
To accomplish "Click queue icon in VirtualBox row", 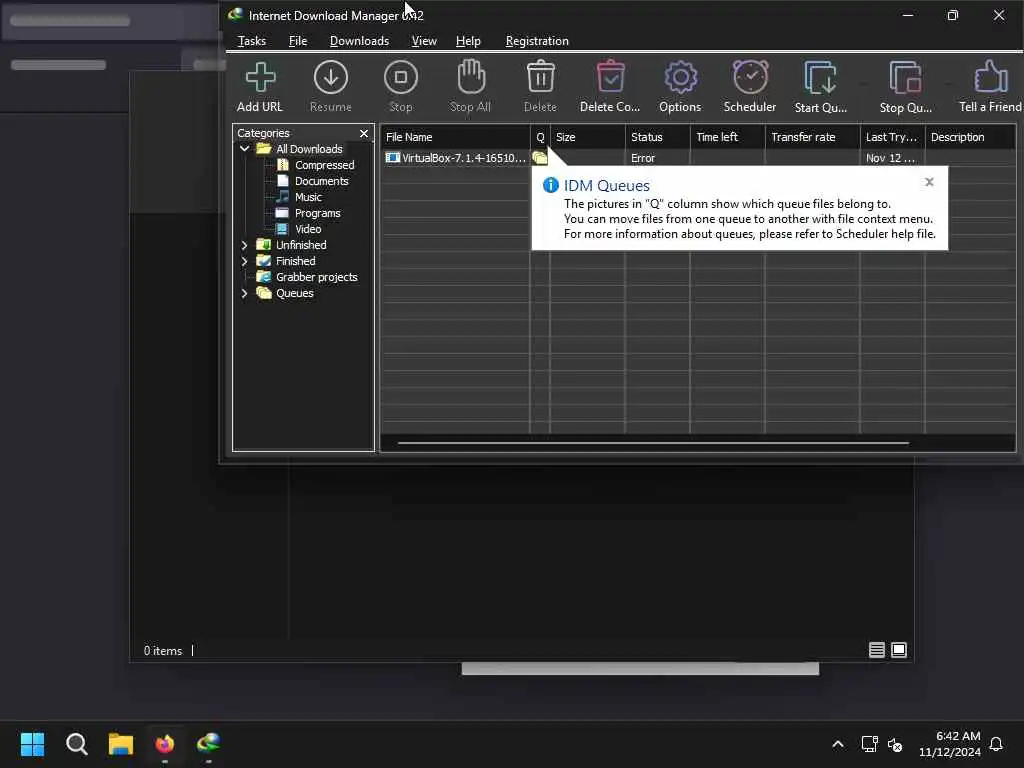I will point(539,158).
